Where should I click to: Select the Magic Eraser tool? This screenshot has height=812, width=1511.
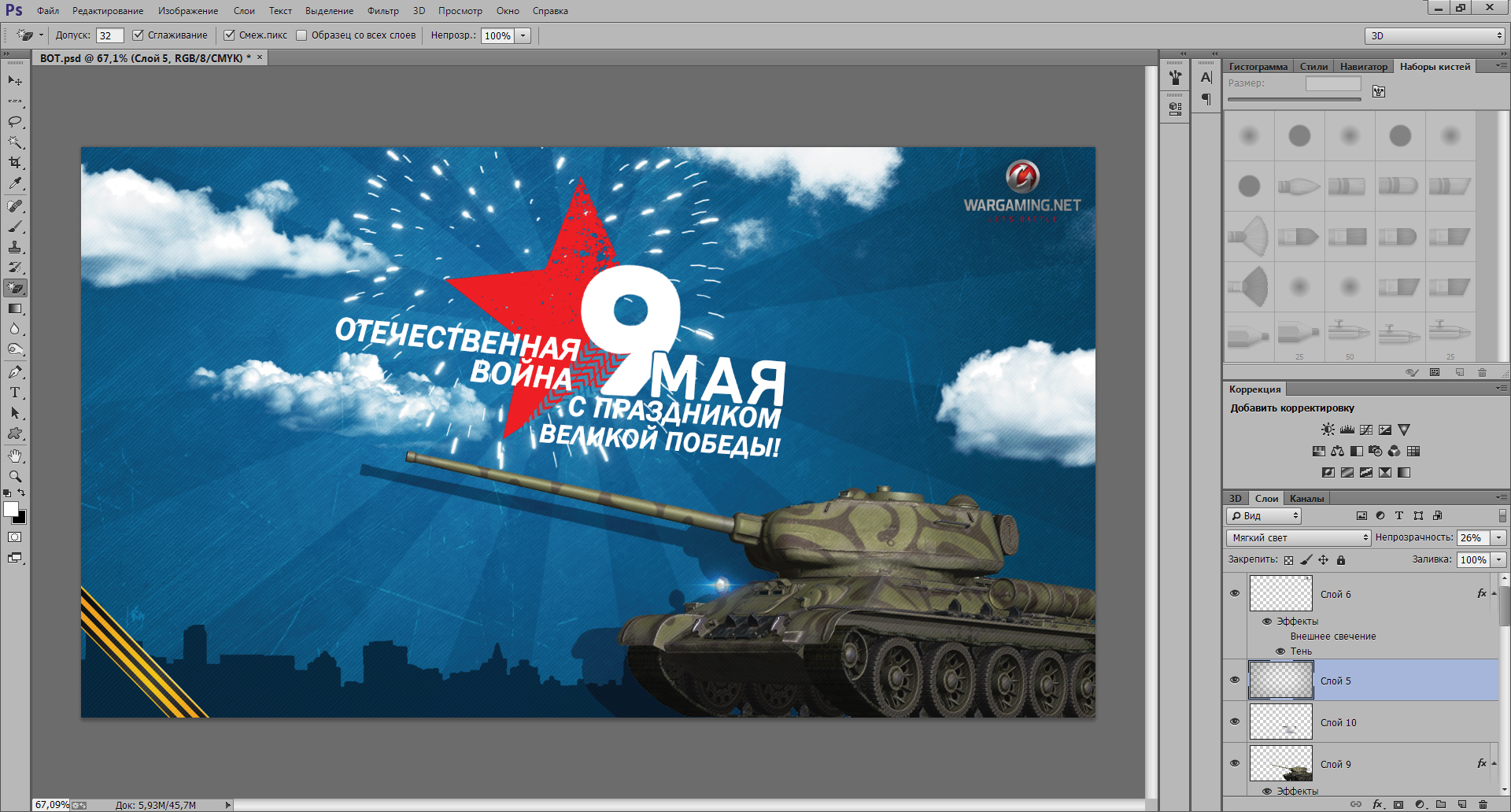tap(15, 288)
